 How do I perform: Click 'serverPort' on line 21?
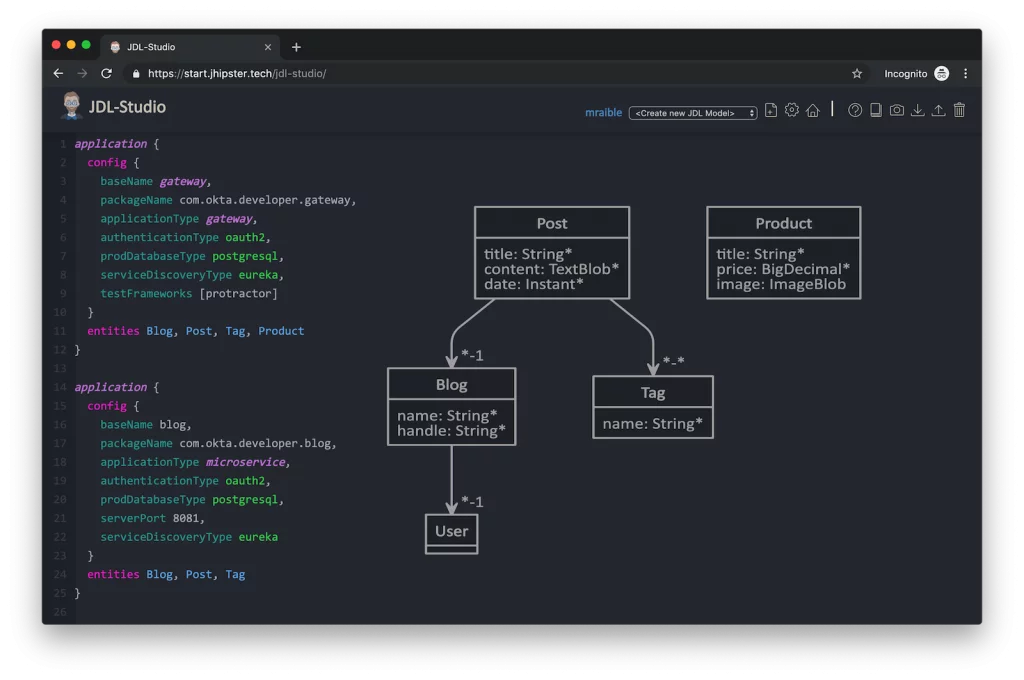133,519
